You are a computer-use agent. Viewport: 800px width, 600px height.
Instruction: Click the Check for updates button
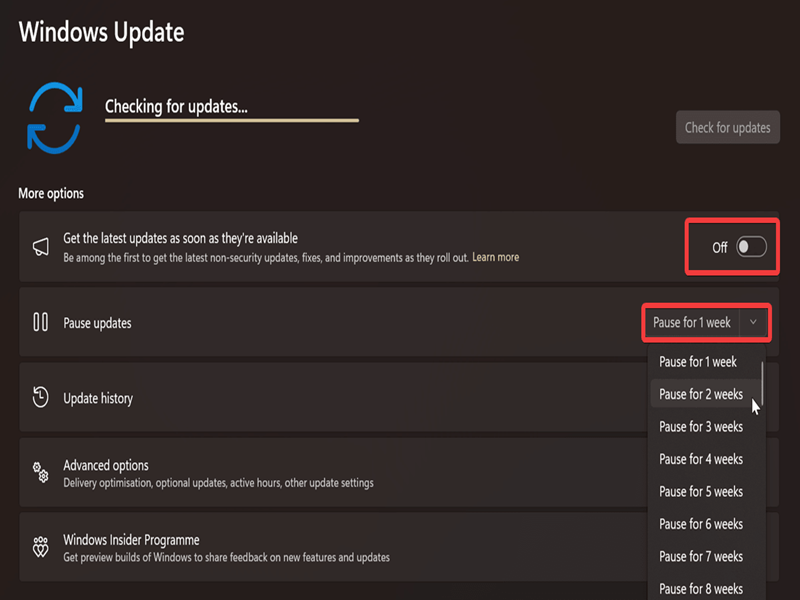click(x=728, y=127)
